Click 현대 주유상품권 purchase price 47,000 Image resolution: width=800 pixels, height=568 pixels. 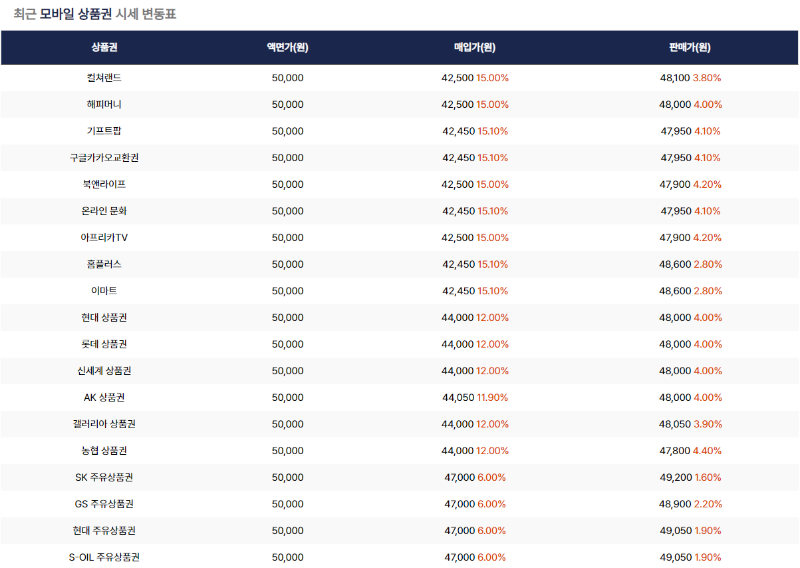[460, 531]
